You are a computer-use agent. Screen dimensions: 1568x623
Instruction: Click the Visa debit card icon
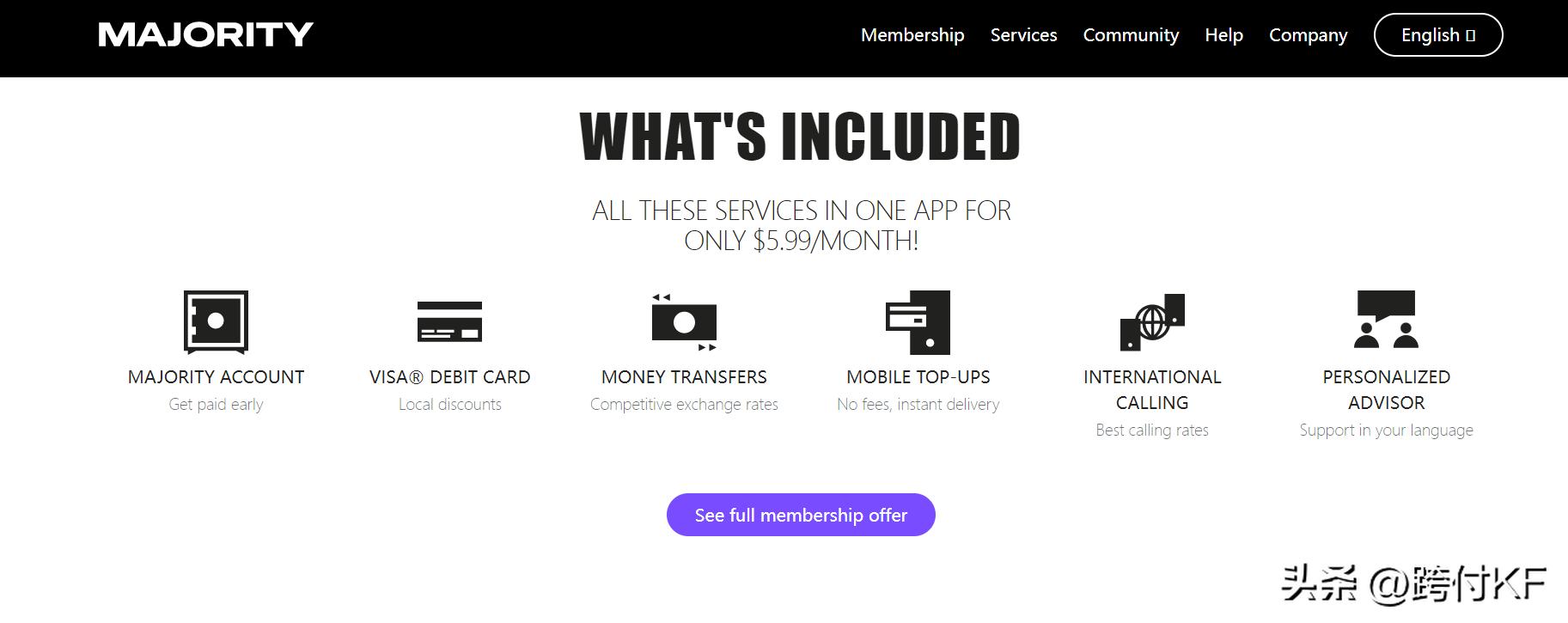tap(449, 322)
